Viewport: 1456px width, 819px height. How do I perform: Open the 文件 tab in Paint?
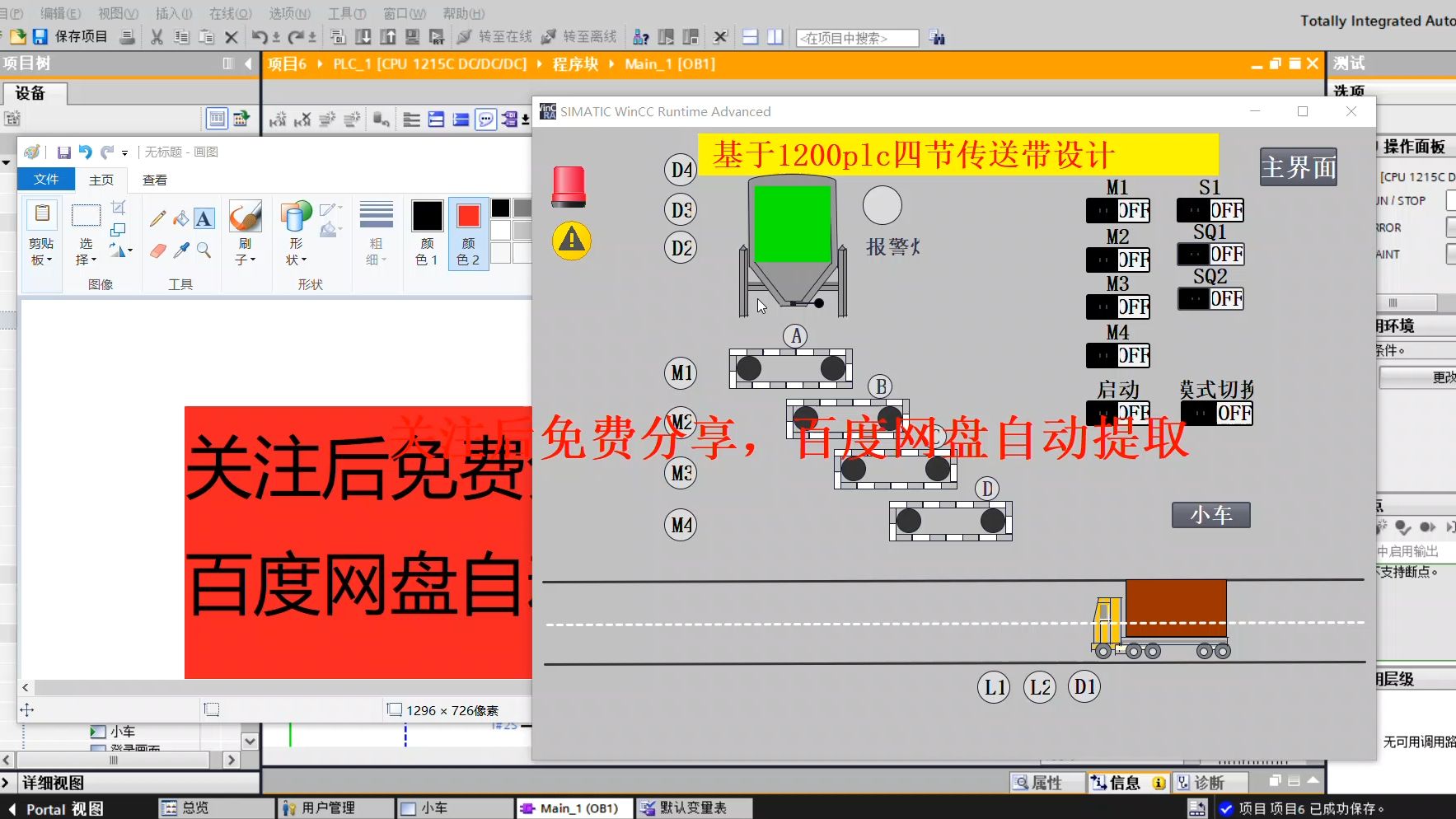pos(46,179)
